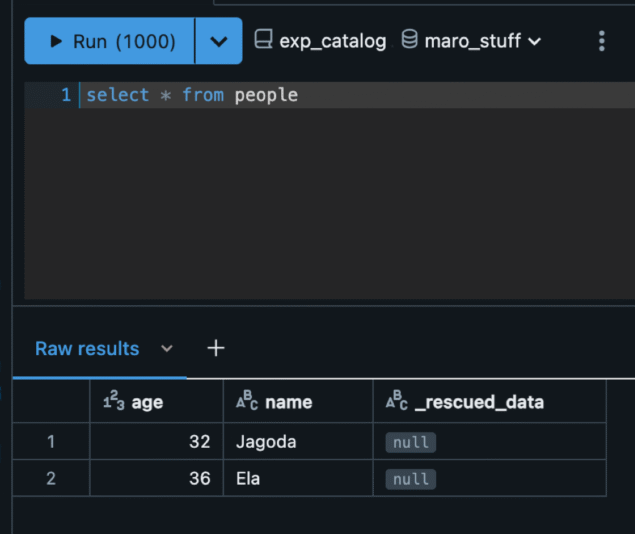The height and width of the screenshot is (534, 635).
Task: Click the numeric type icon beside age
Action: [113, 402]
